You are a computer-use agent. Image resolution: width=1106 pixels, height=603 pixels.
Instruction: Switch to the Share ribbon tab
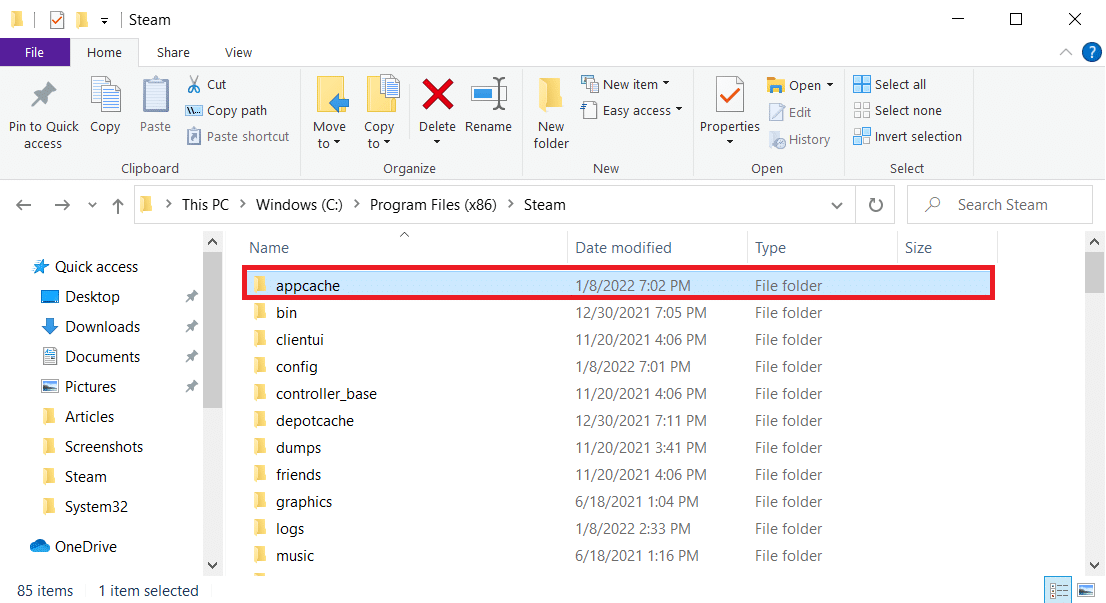click(x=173, y=52)
